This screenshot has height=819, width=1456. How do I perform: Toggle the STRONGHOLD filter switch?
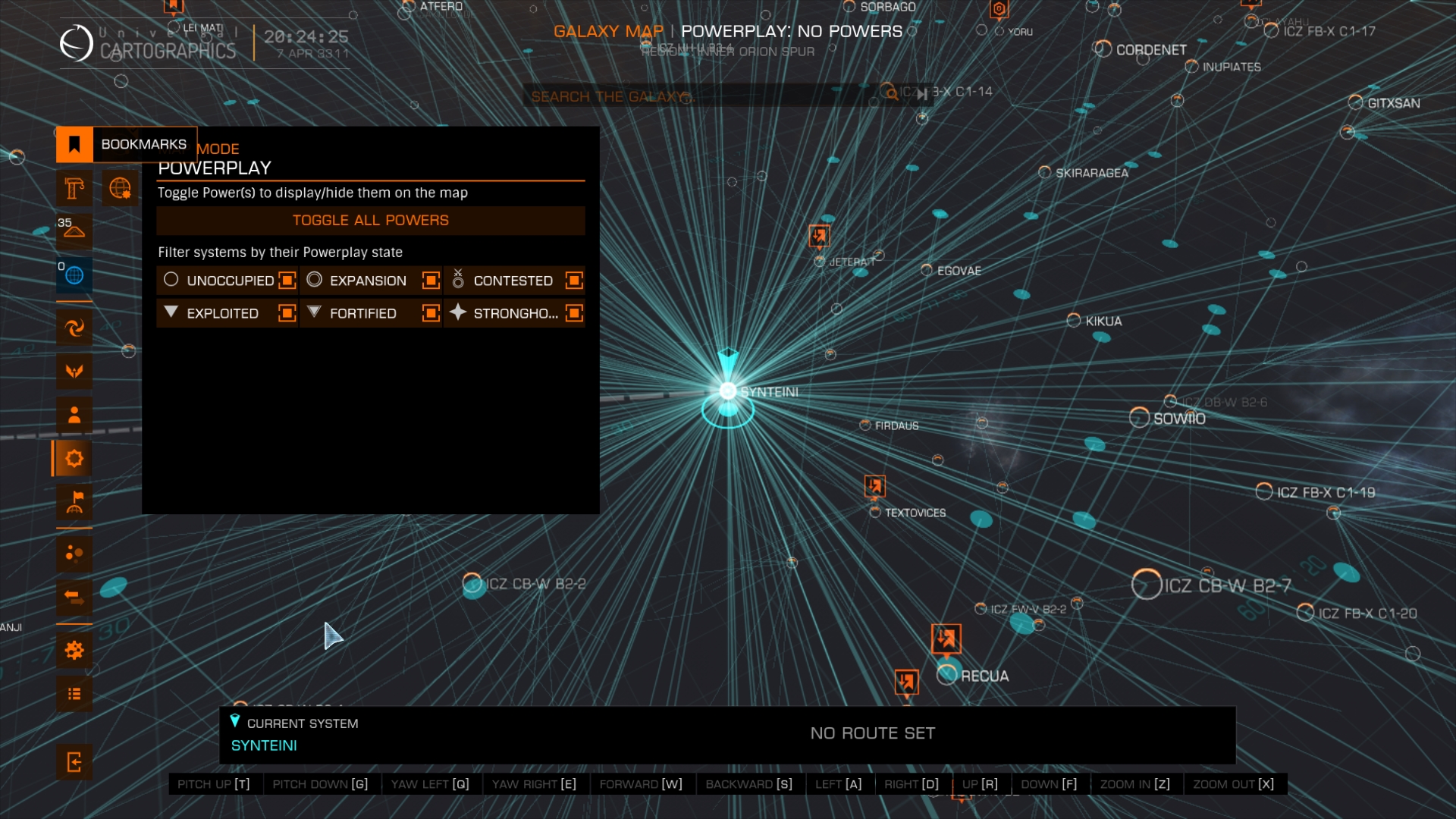[x=574, y=313]
